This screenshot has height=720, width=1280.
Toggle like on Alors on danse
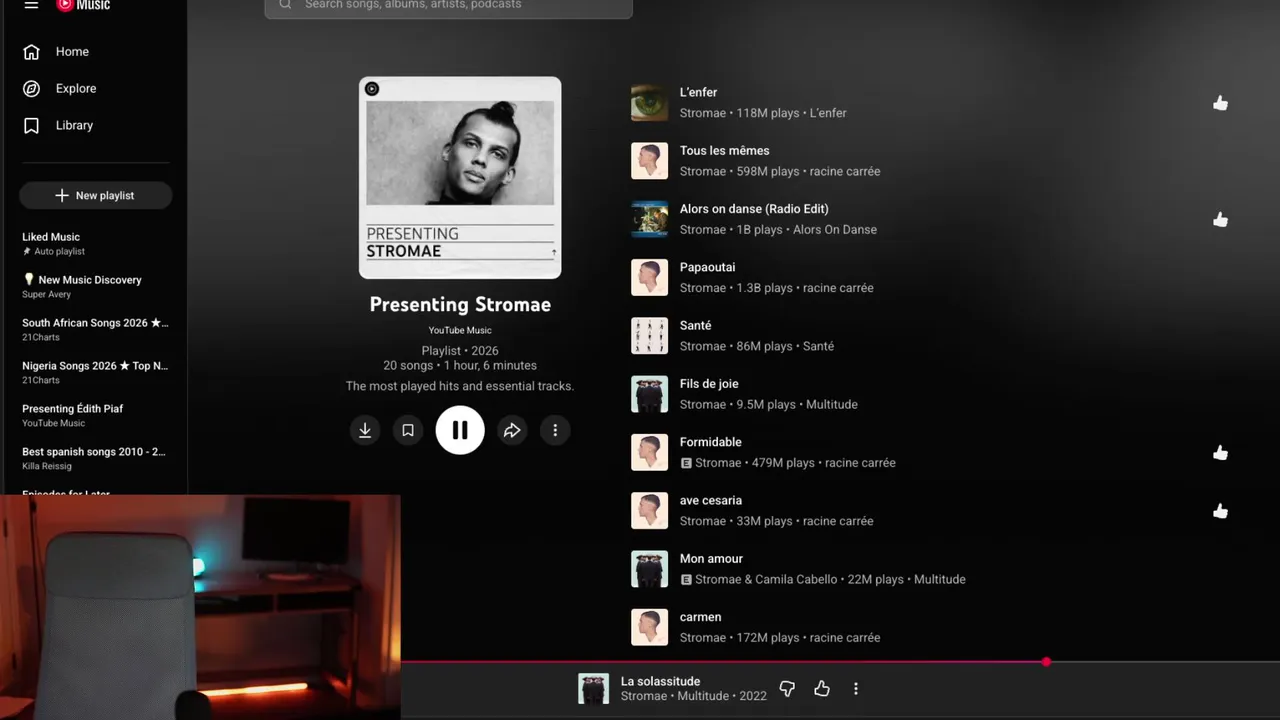1220,220
